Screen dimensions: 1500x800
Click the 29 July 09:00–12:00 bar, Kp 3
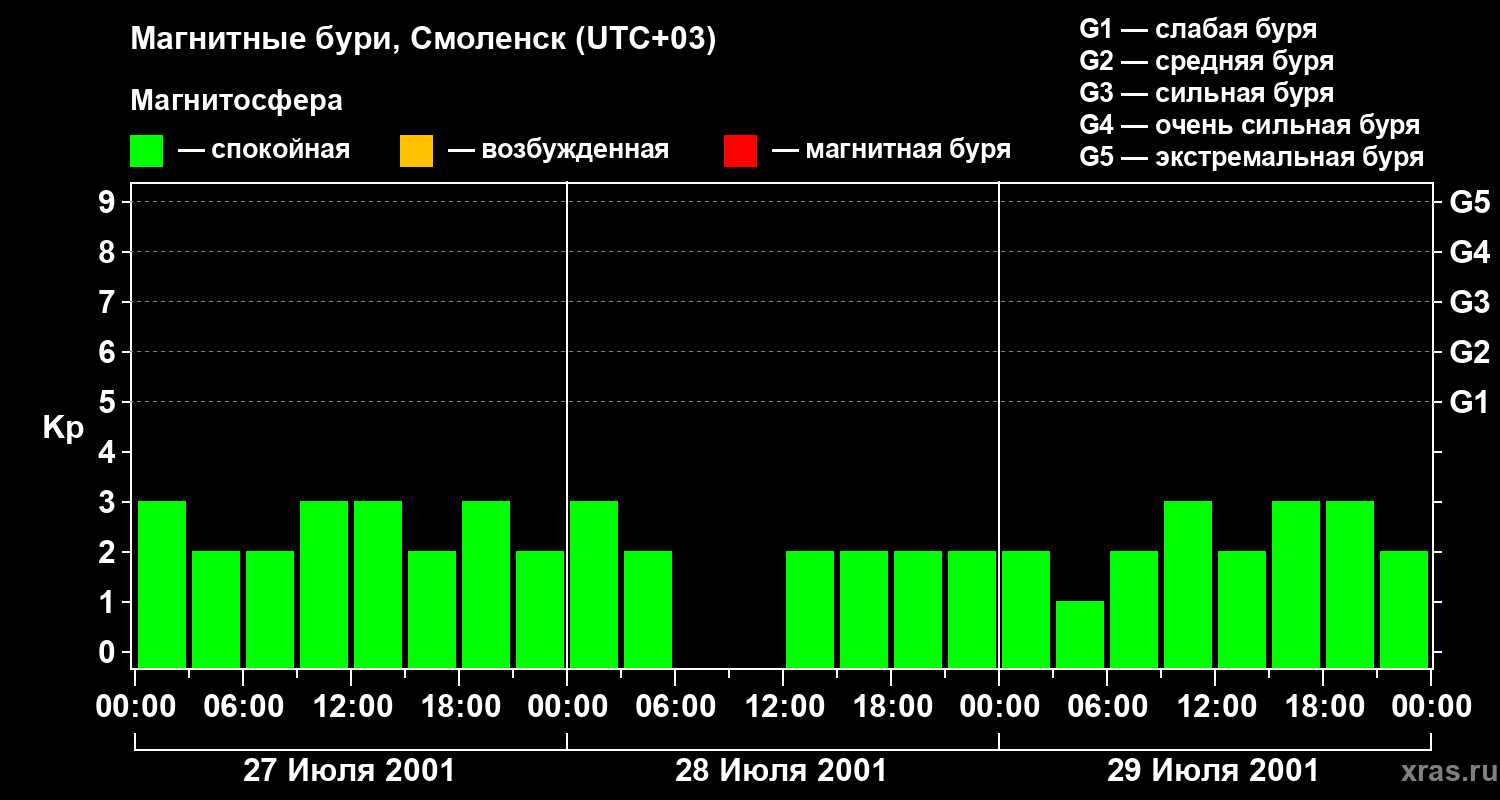1188,584
